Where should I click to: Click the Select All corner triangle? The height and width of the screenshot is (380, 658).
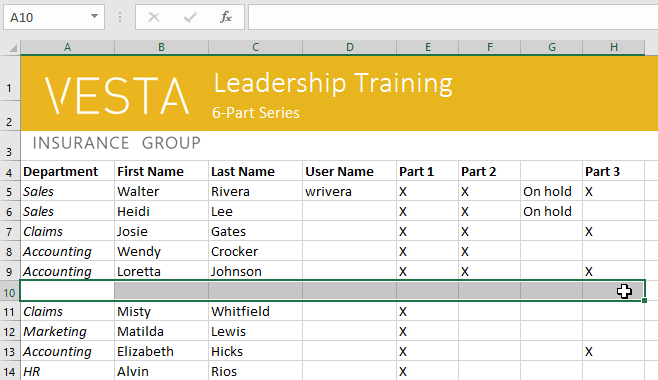pyautogui.click(x=13, y=48)
